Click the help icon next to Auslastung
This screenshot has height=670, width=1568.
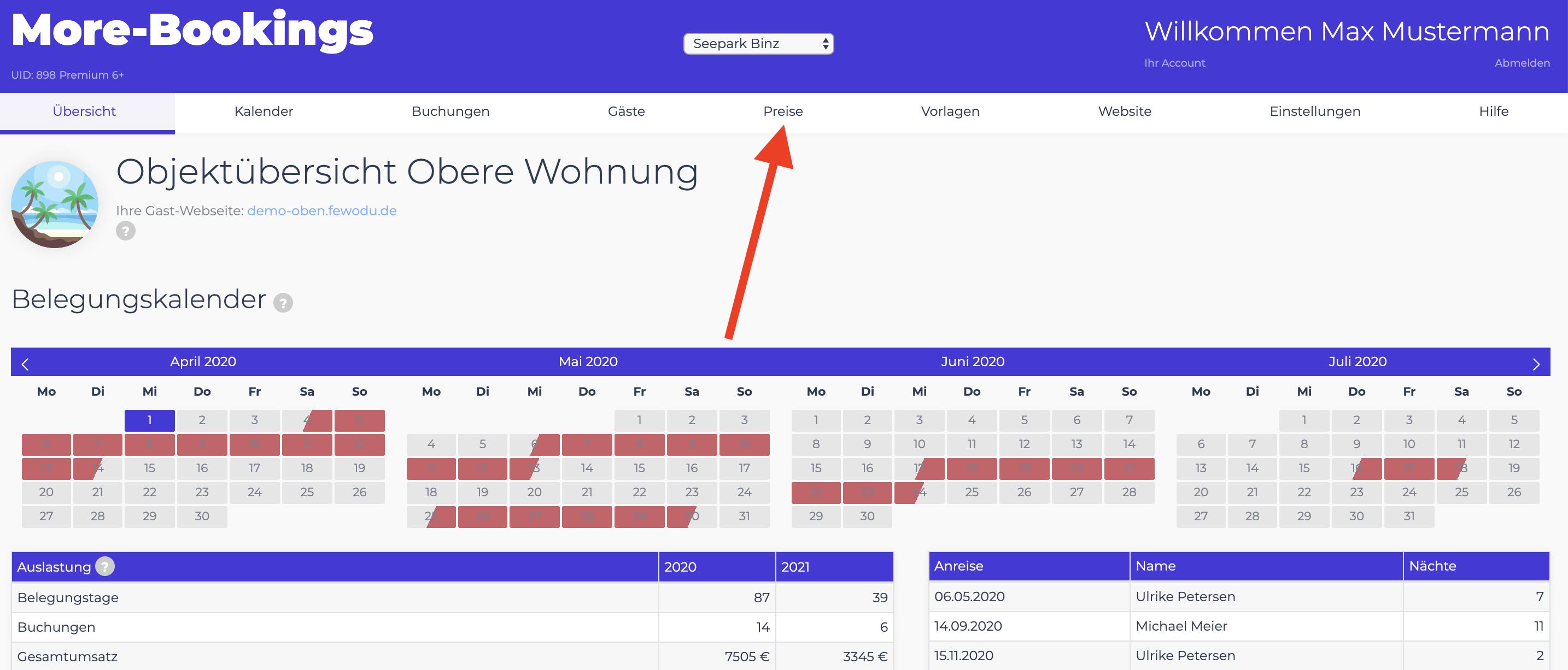coord(104,567)
